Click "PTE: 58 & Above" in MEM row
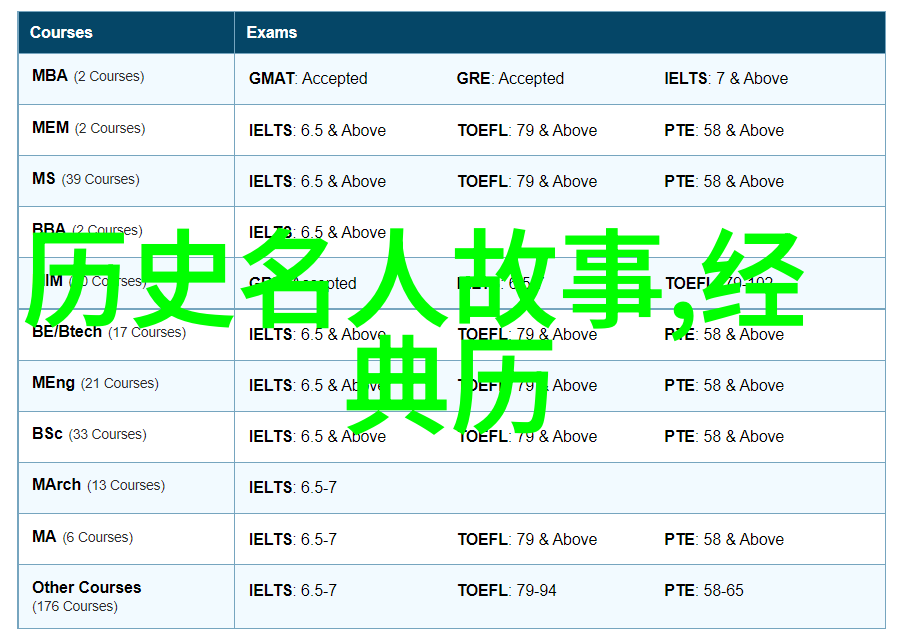Image resolution: width=901 pixels, height=639 pixels. pos(724,130)
